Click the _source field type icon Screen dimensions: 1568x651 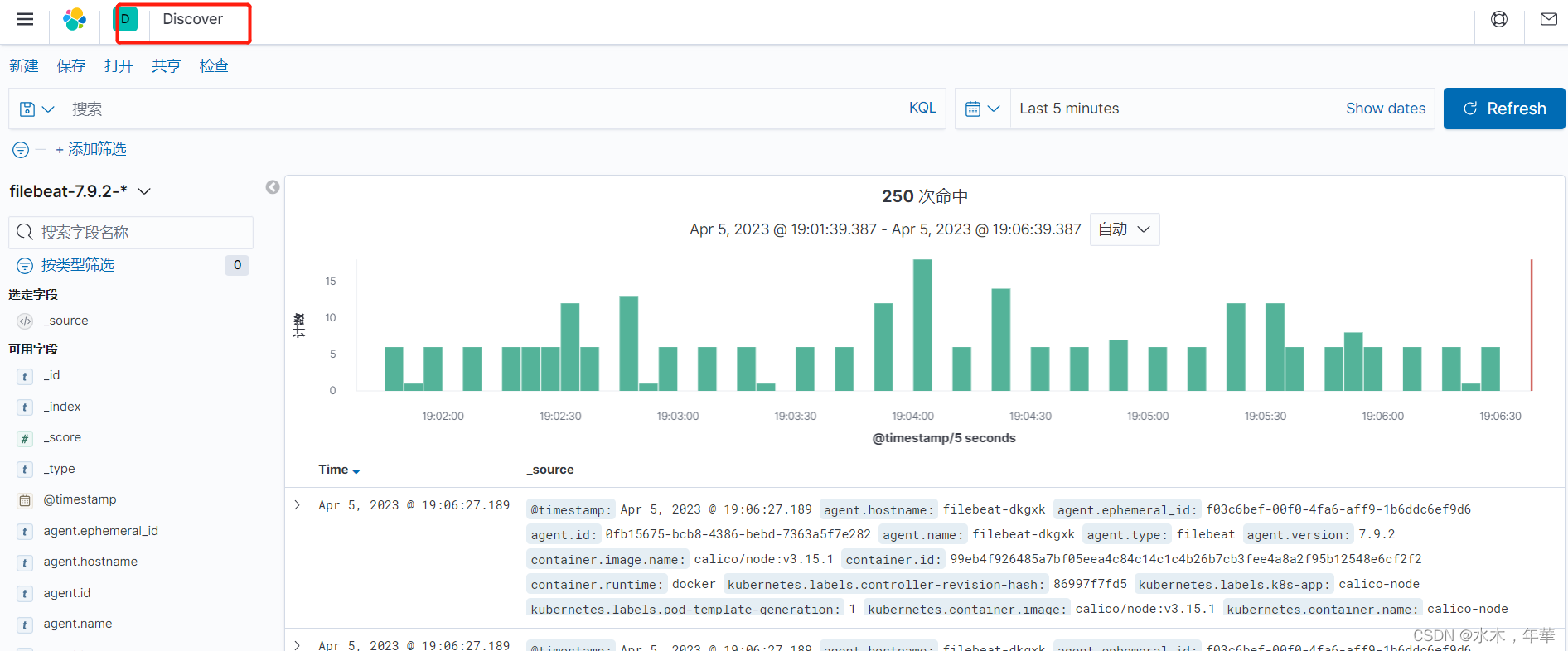[25, 321]
